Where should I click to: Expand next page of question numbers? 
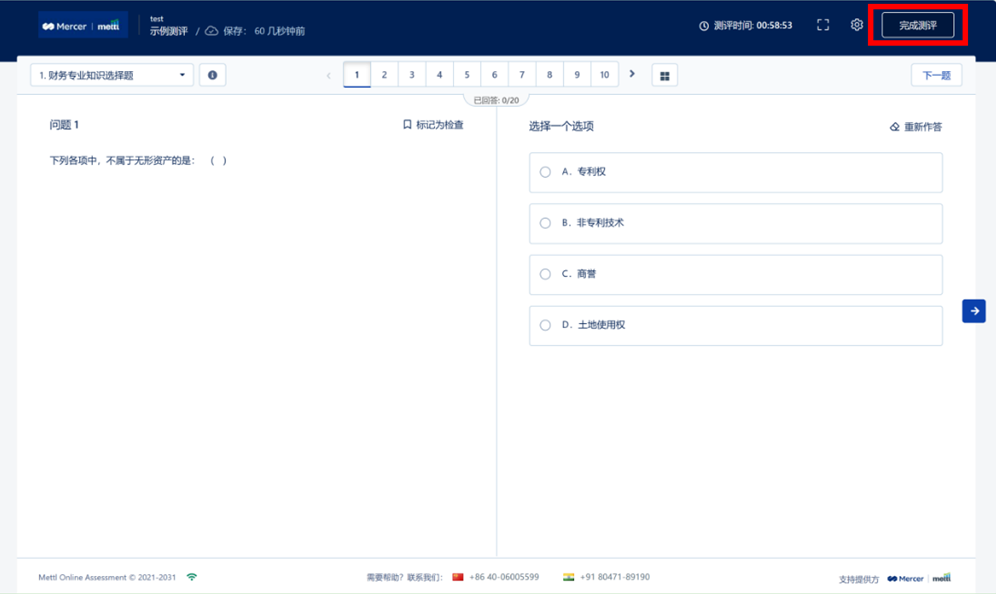632,74
